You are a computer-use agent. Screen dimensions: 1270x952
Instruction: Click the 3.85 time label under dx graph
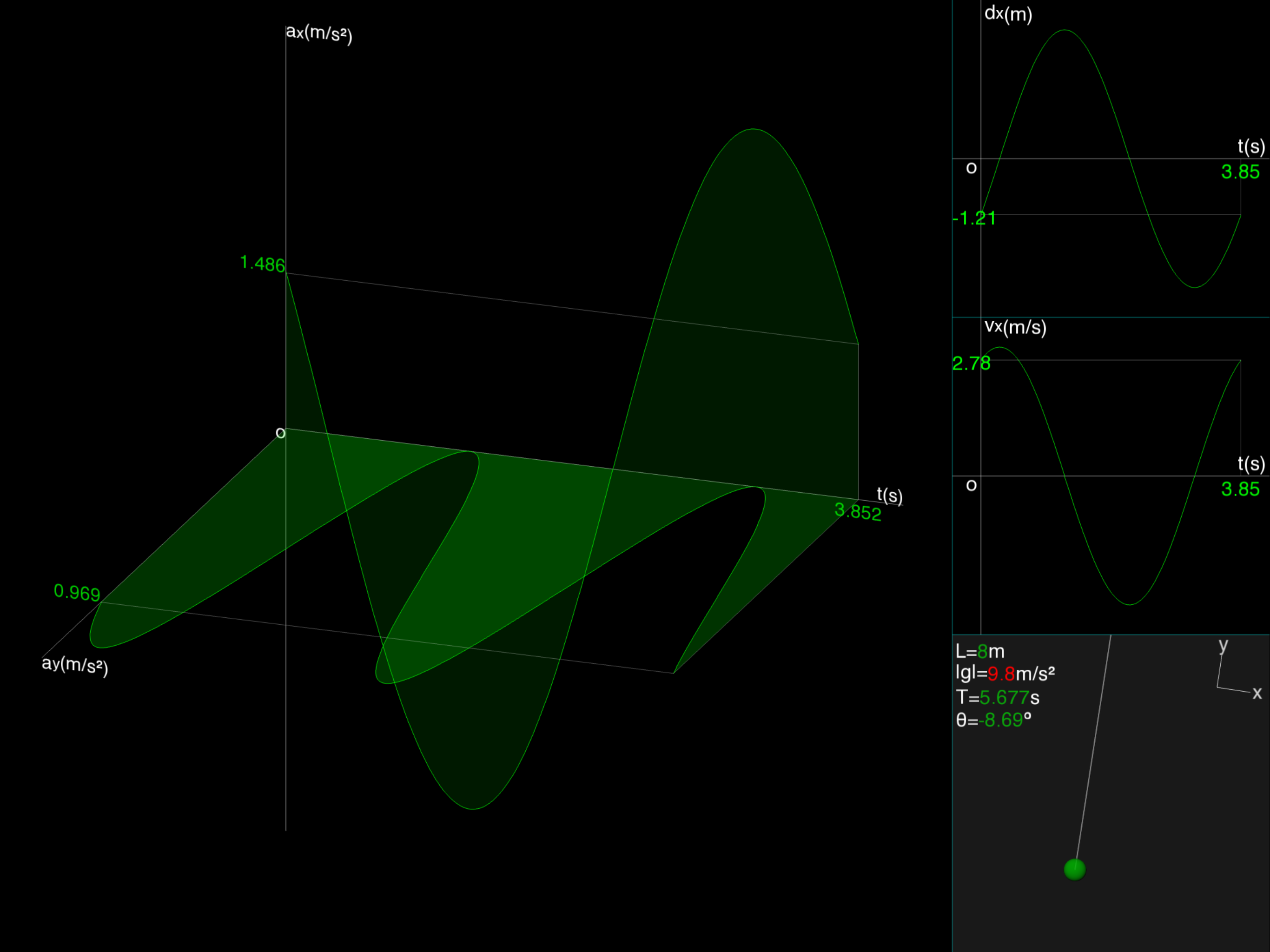click(1240, 172)
